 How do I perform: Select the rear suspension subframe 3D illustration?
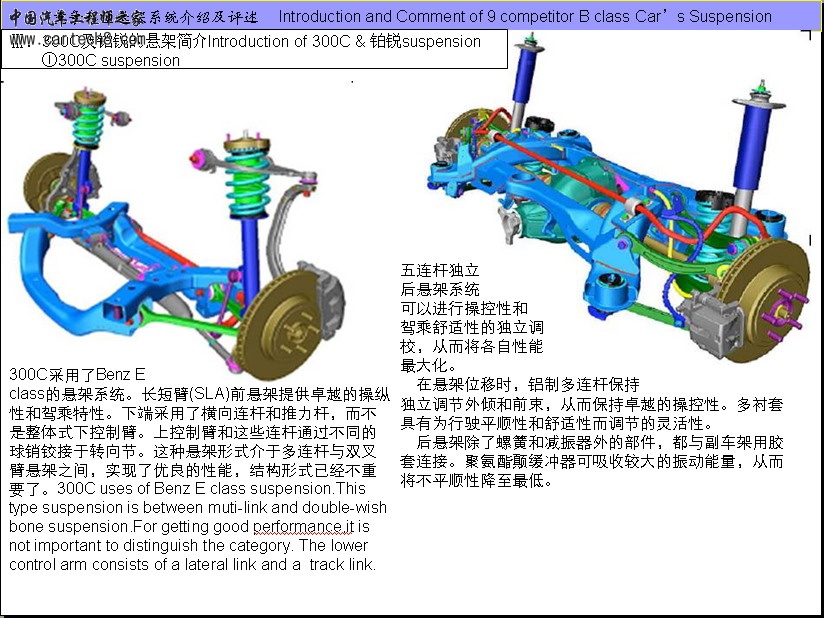[619, 197]
